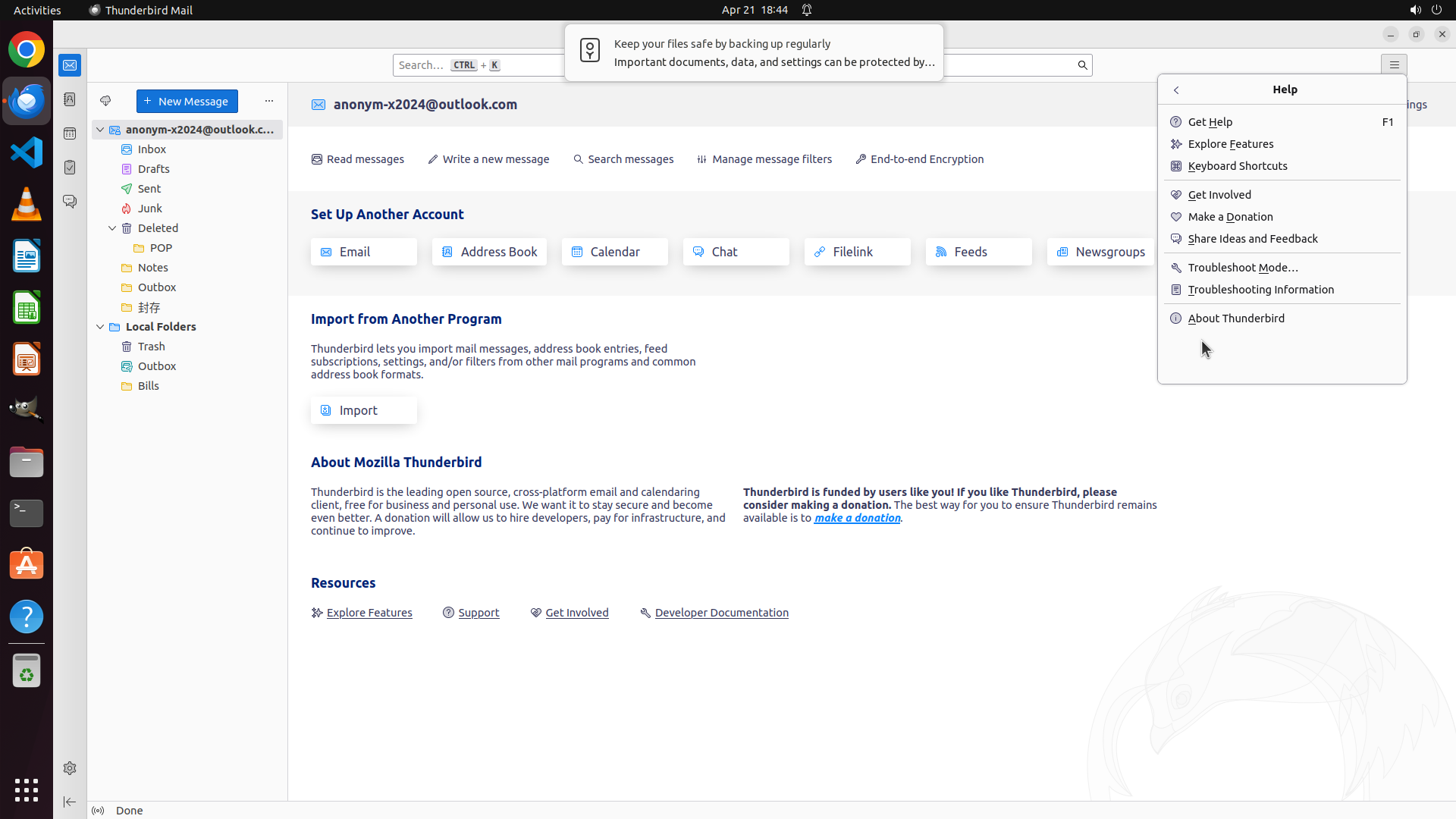1456x819 pixels.
Task: Collapse the Deleted folder
Action: pos(112,228)
